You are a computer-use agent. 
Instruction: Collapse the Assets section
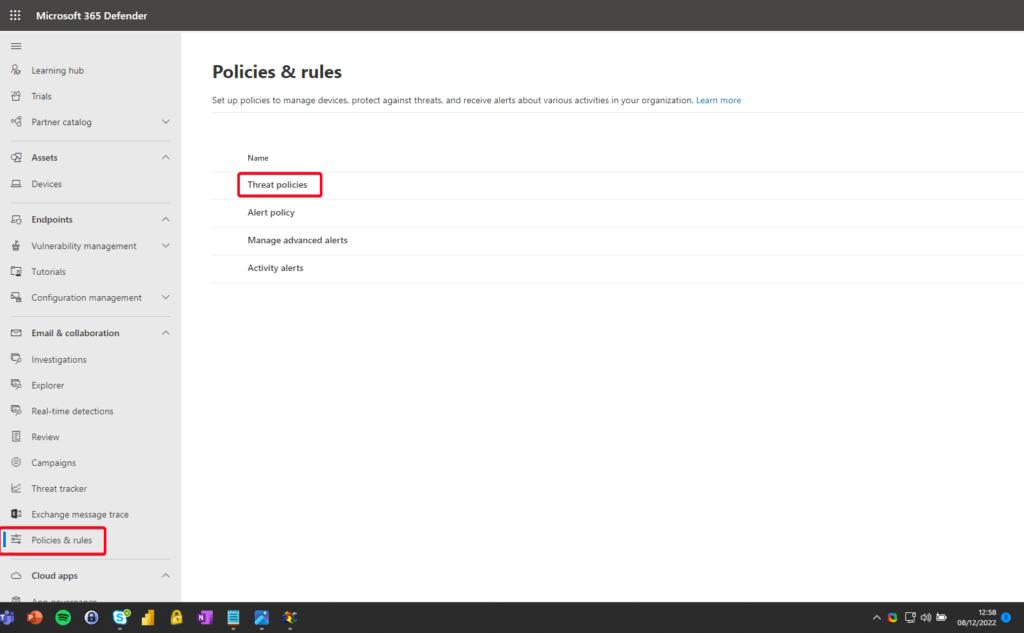pos(166,157)
